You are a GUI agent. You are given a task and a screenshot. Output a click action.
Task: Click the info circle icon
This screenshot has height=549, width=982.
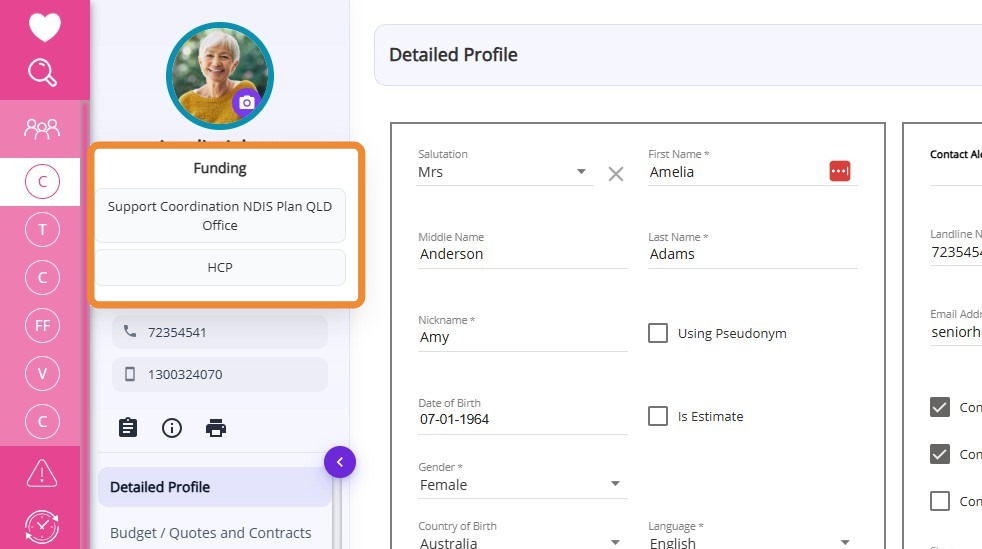[172, 428]
